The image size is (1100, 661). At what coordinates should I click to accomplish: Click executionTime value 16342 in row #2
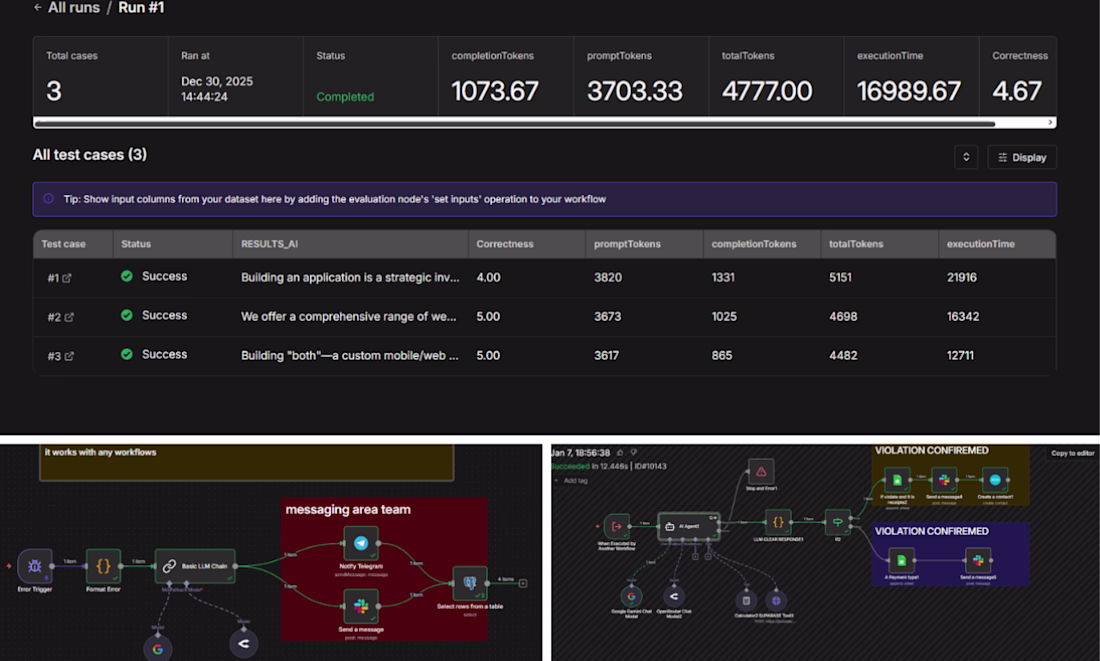(x=963, y=317)
